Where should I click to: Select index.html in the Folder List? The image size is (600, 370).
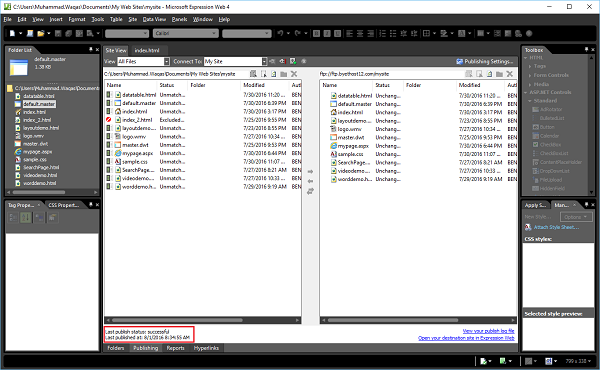[x=34, y=112]
